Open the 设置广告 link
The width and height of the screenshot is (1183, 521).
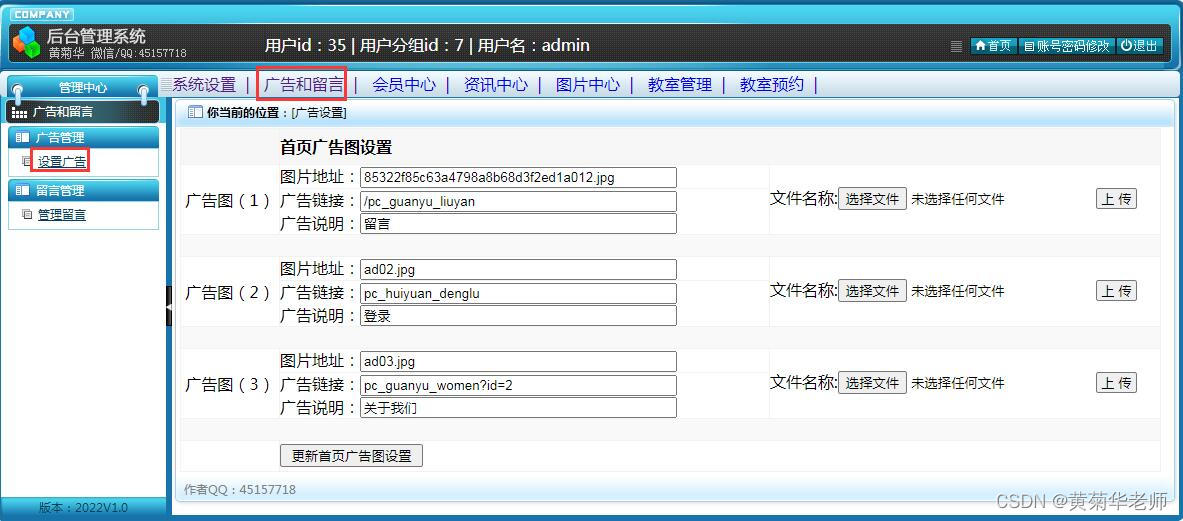pos(61,161)
